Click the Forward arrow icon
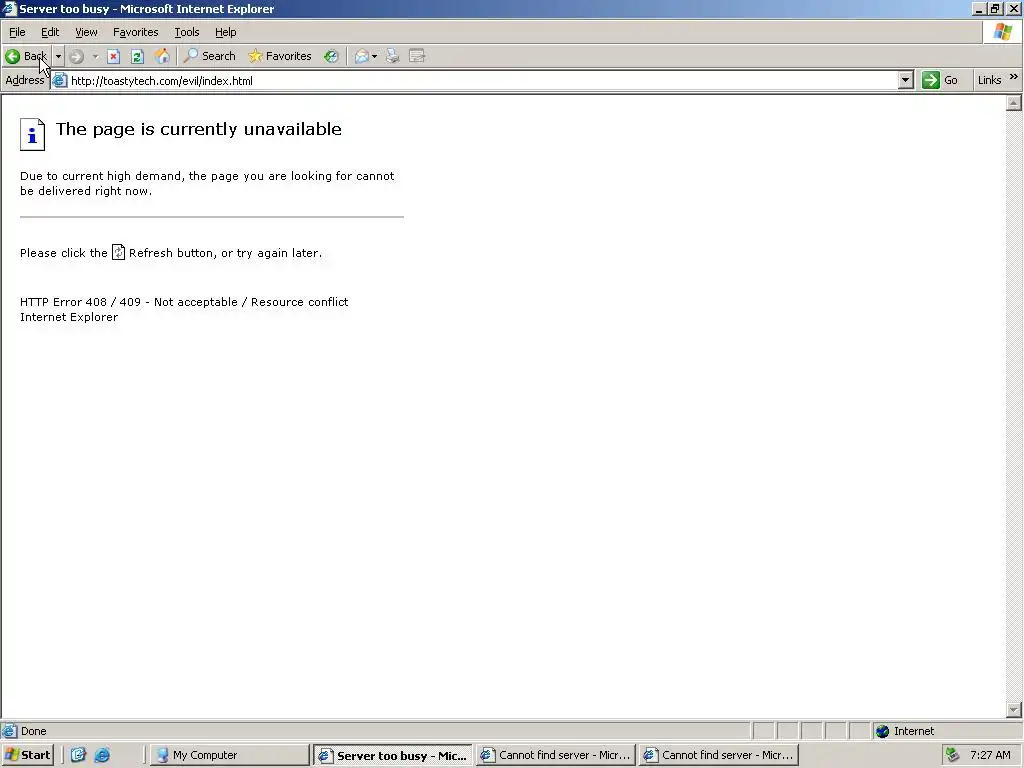The width and height of the screenshot is (1024, 768). click(x=76, y=56)
